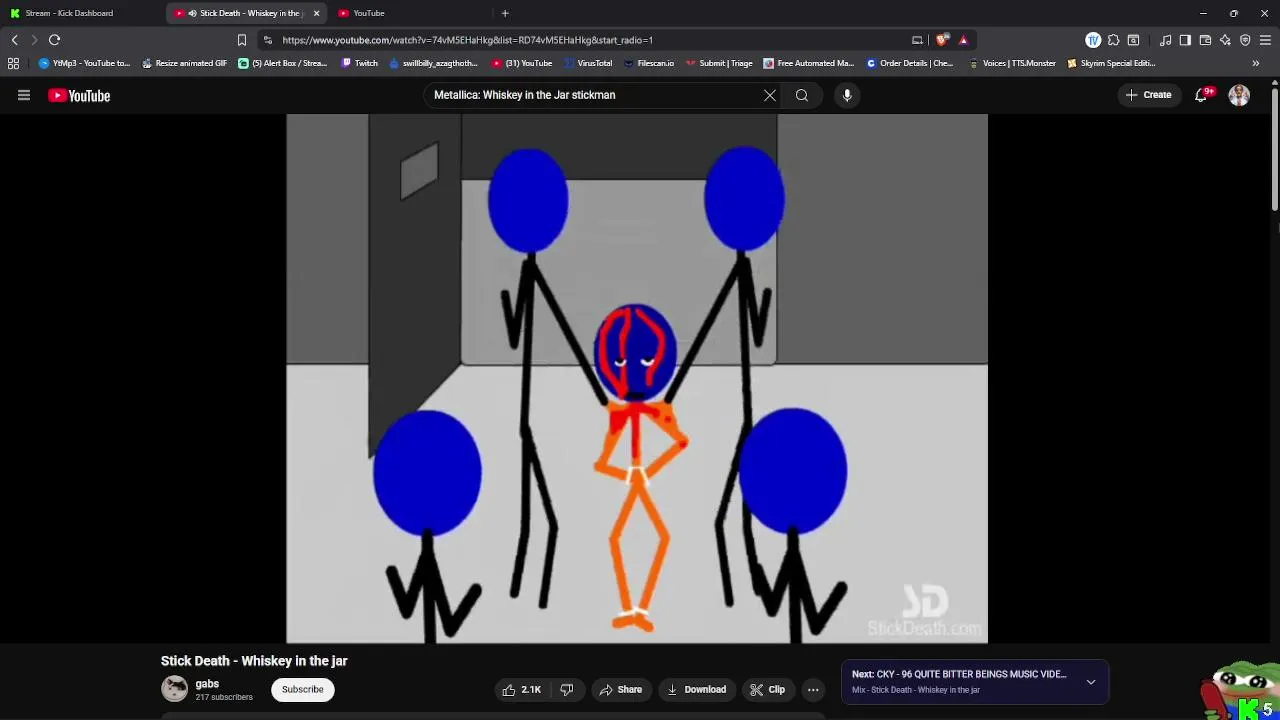Reload the current page
This screenshot has width=1280, height=720.
coord(55,40)
